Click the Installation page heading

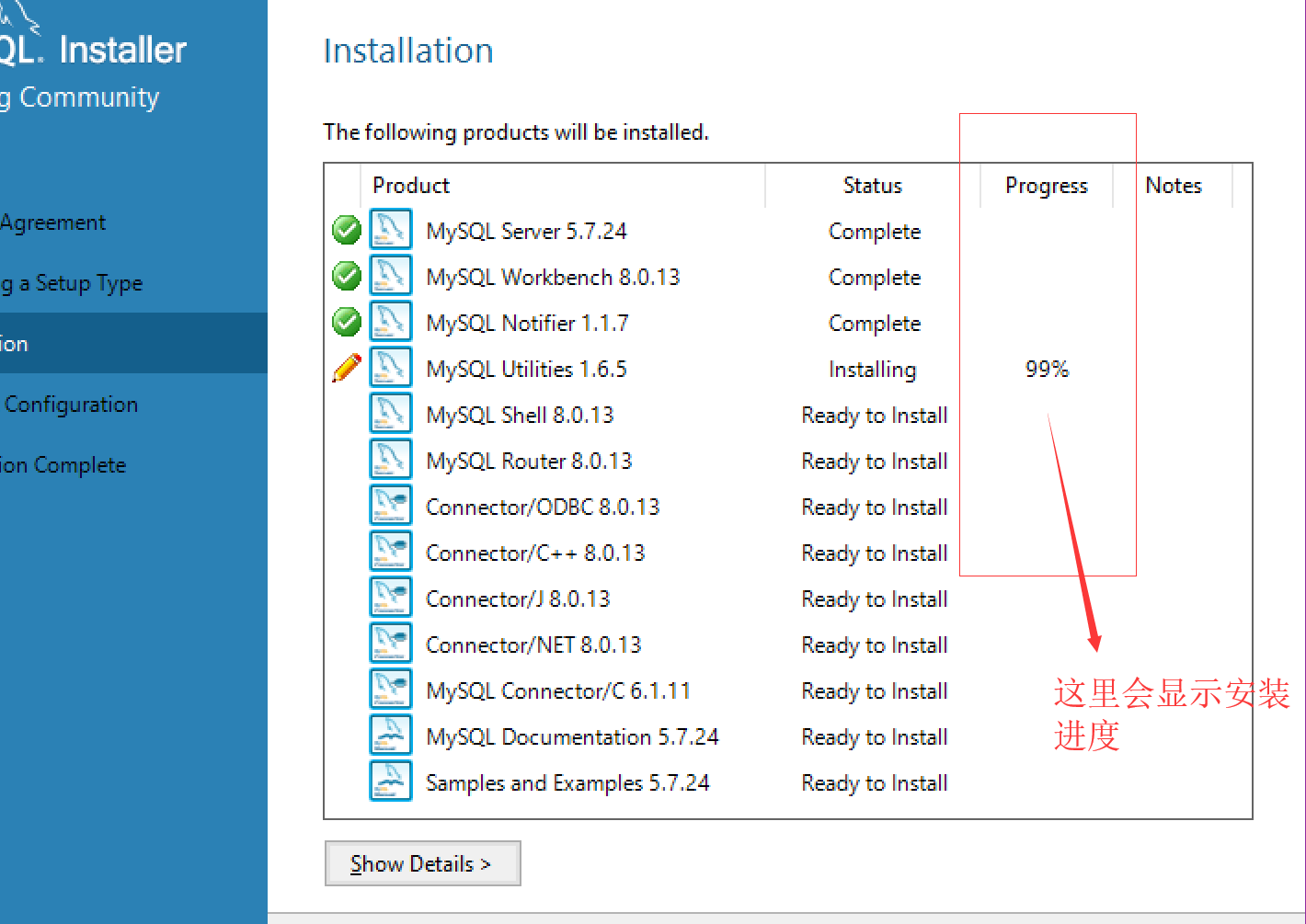[x=408, y=51]
